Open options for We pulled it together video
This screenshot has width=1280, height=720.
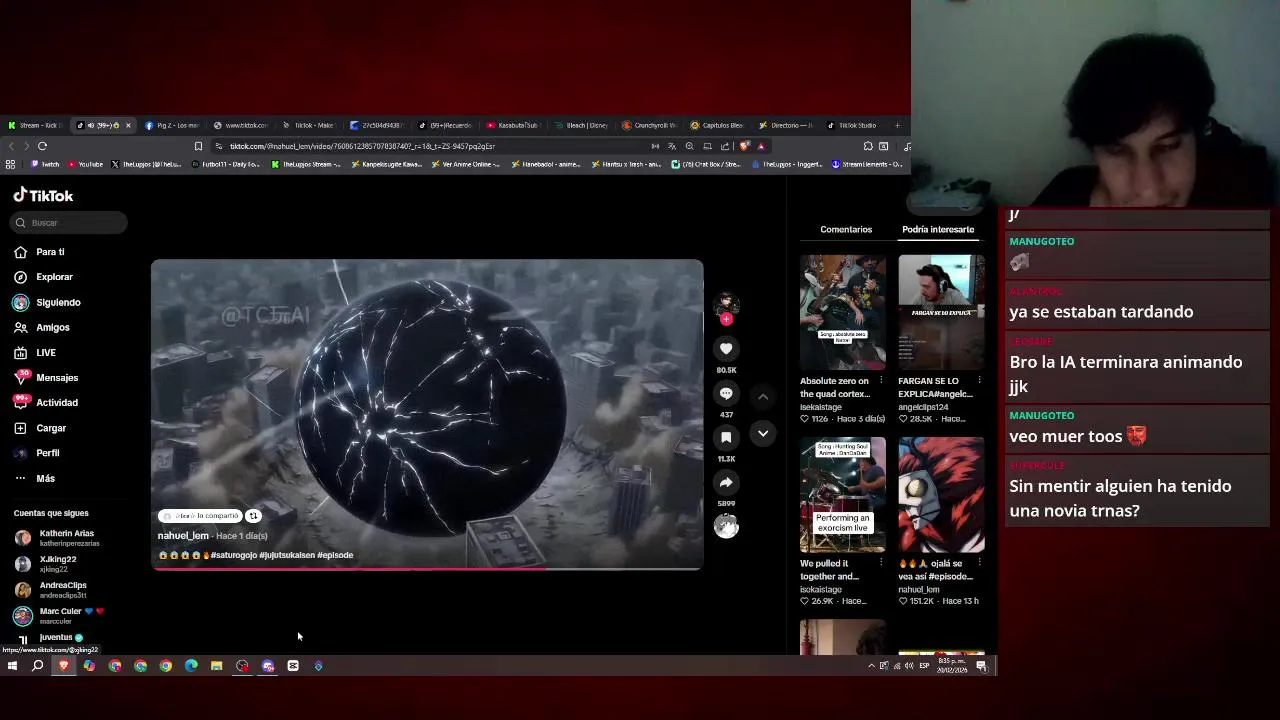(x=881, y=563)
